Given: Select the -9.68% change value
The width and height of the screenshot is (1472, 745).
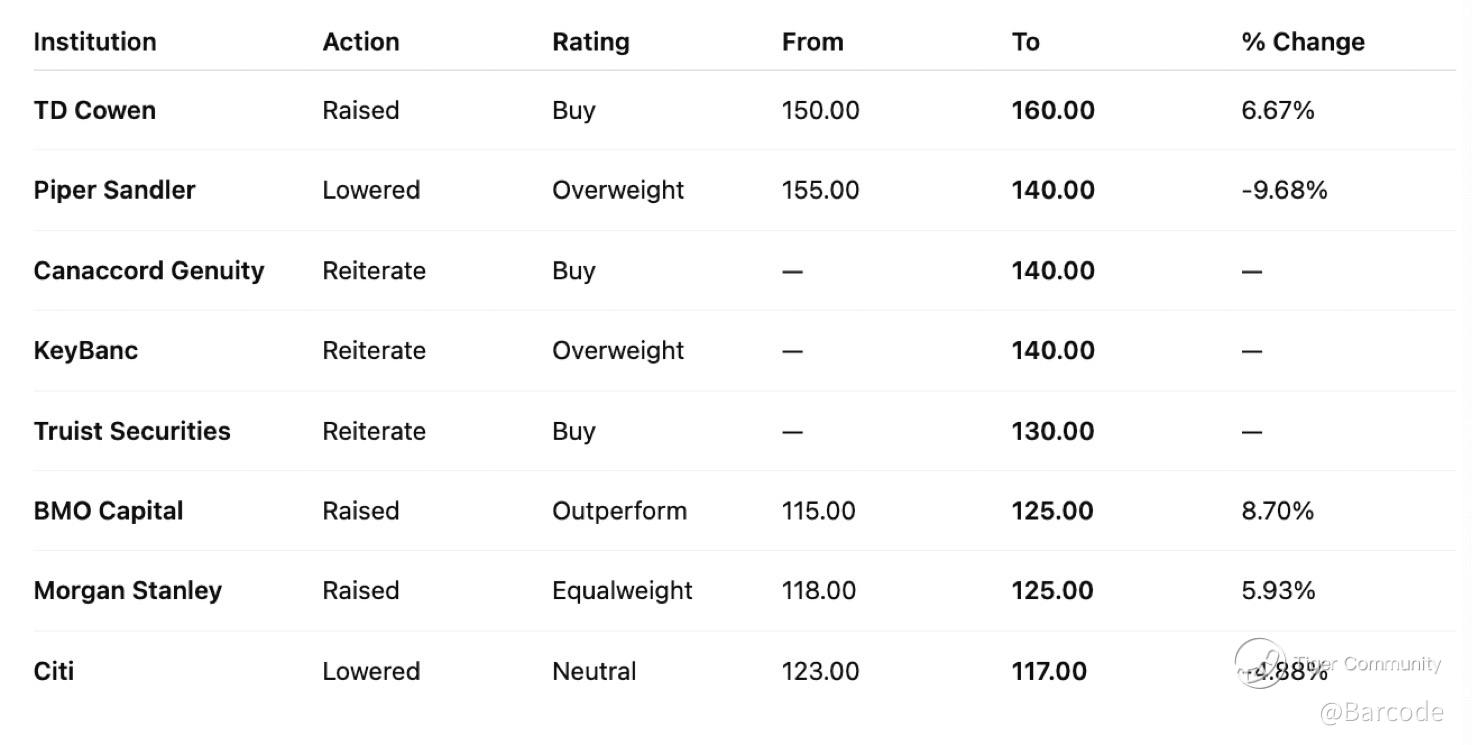Looking at the screenshot, I should click(x=1284, y=190).
